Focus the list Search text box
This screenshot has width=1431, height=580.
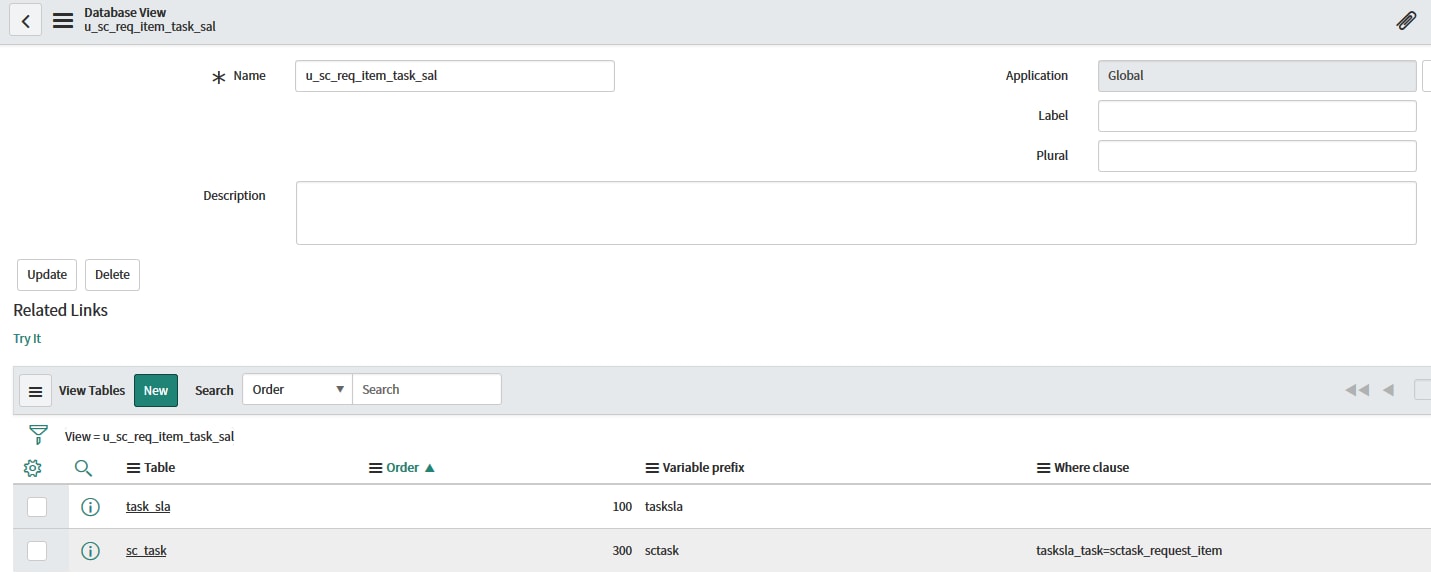tap(427, 390)
